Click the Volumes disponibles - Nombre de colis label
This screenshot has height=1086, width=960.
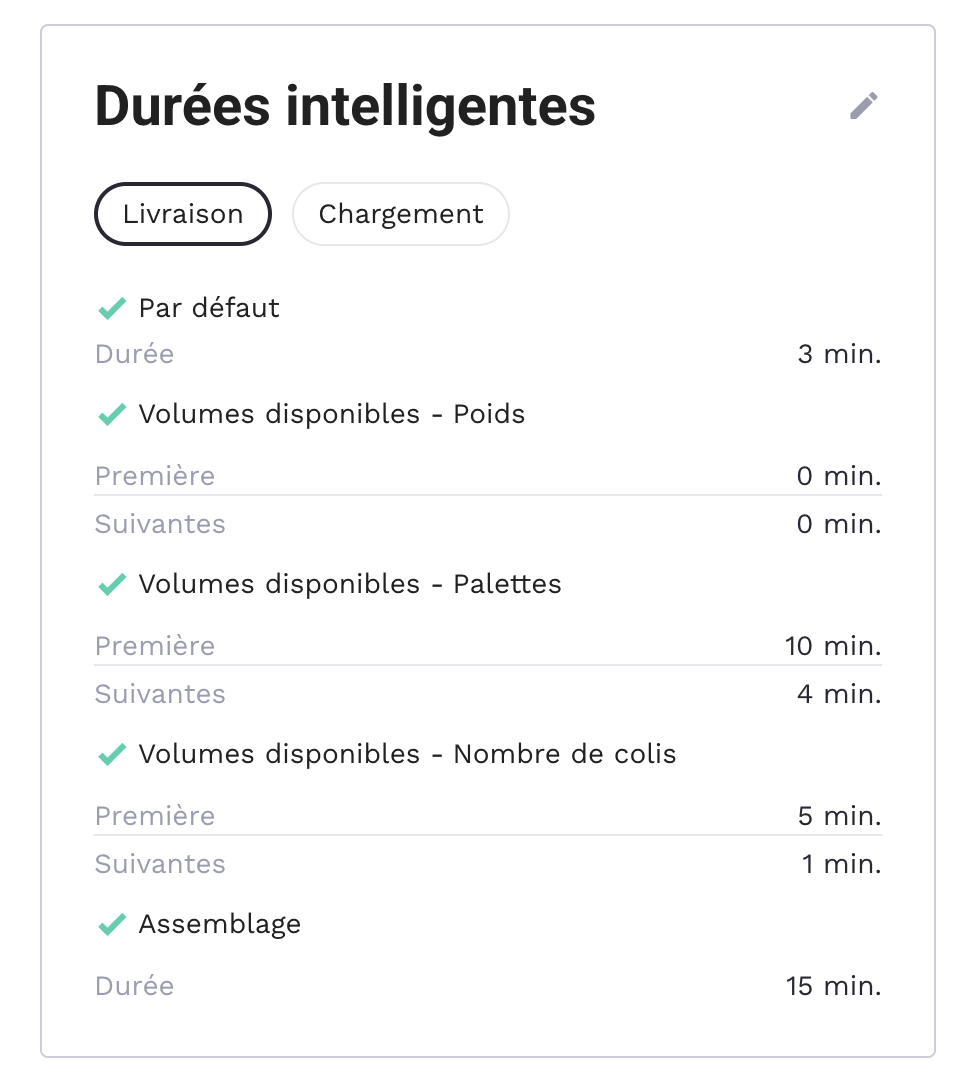pyautogui.click(x=407, y=754)
